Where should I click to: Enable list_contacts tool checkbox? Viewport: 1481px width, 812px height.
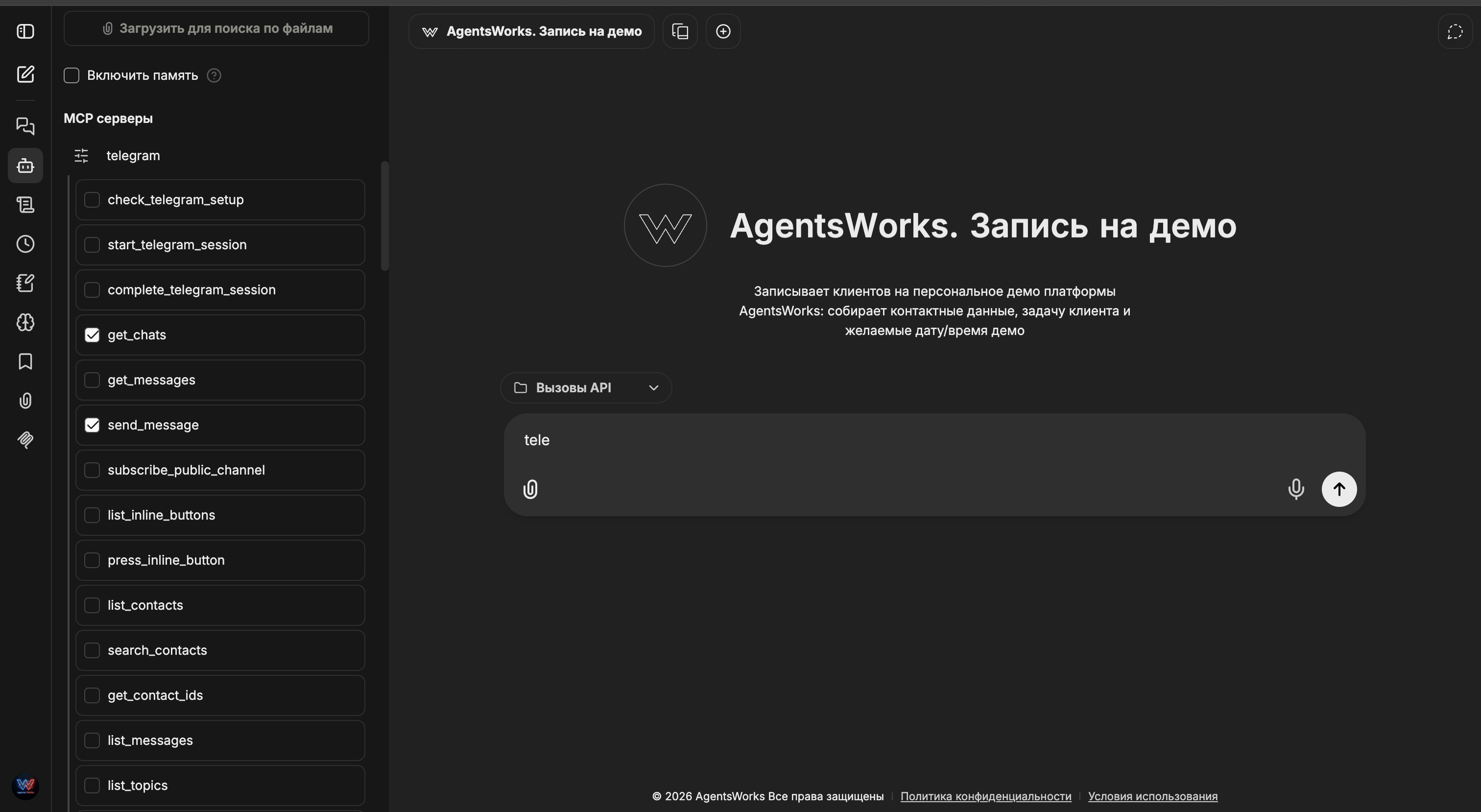tap(92, 605)
